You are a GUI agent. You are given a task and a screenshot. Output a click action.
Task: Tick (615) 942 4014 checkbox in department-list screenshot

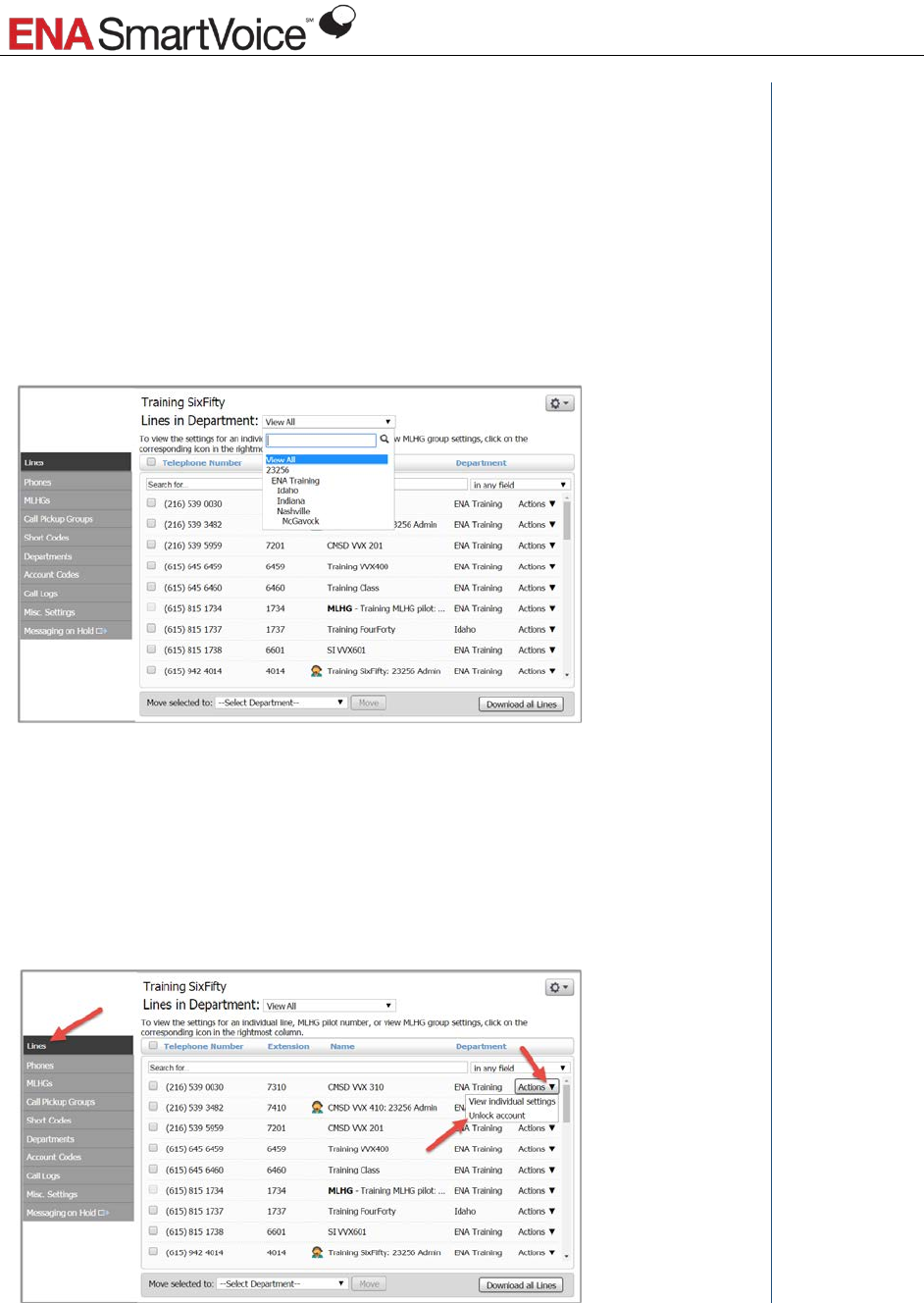(x=151, y=670)
